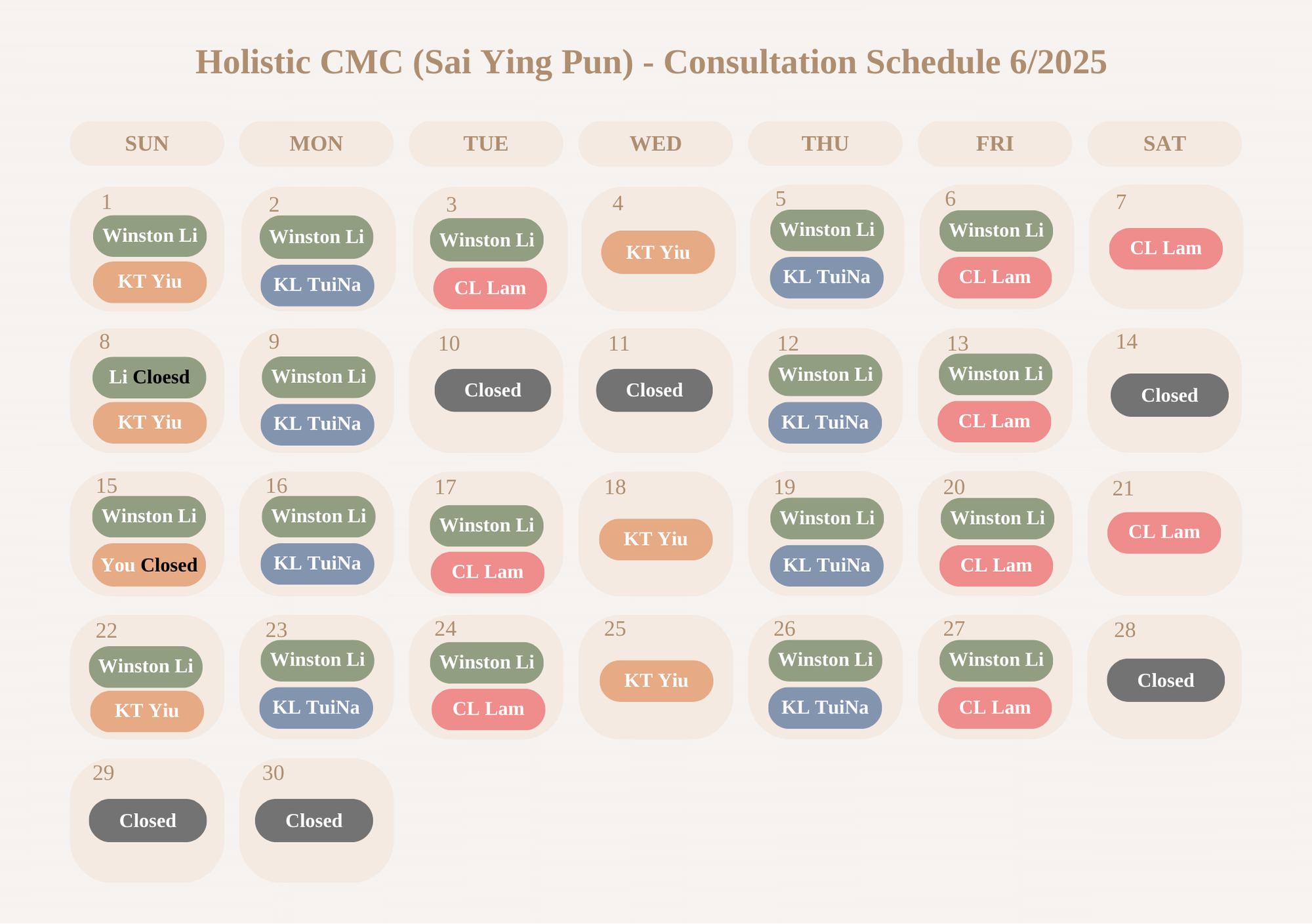Select the 'You Closed' pill on day 15

[x=149, y=565]
